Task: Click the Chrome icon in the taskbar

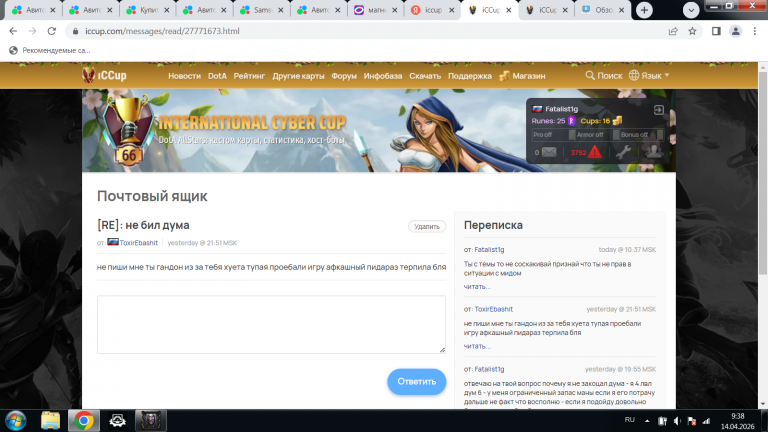Action: click(x=84, y=420)
